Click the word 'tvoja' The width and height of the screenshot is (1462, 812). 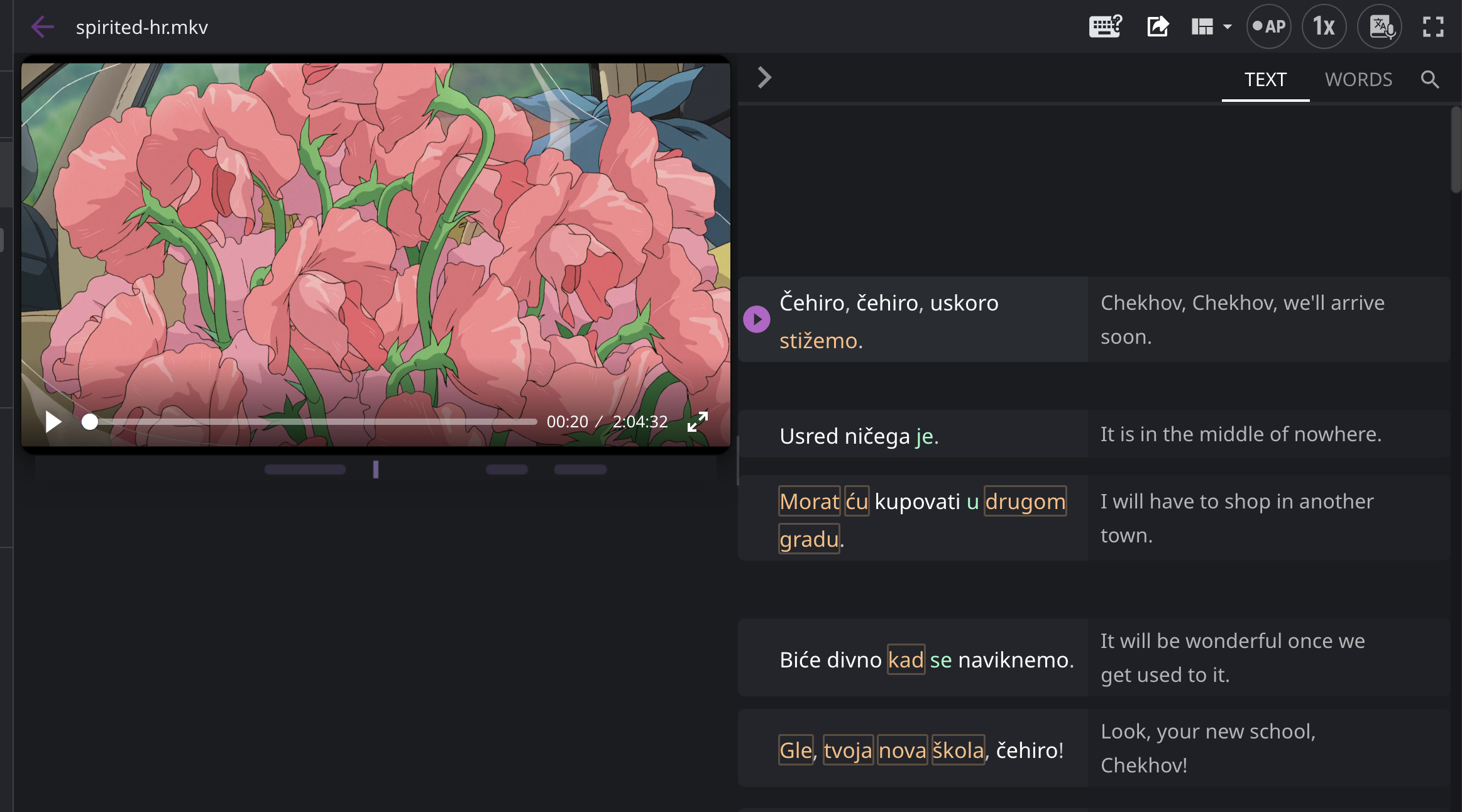click(x=848, y=750)
